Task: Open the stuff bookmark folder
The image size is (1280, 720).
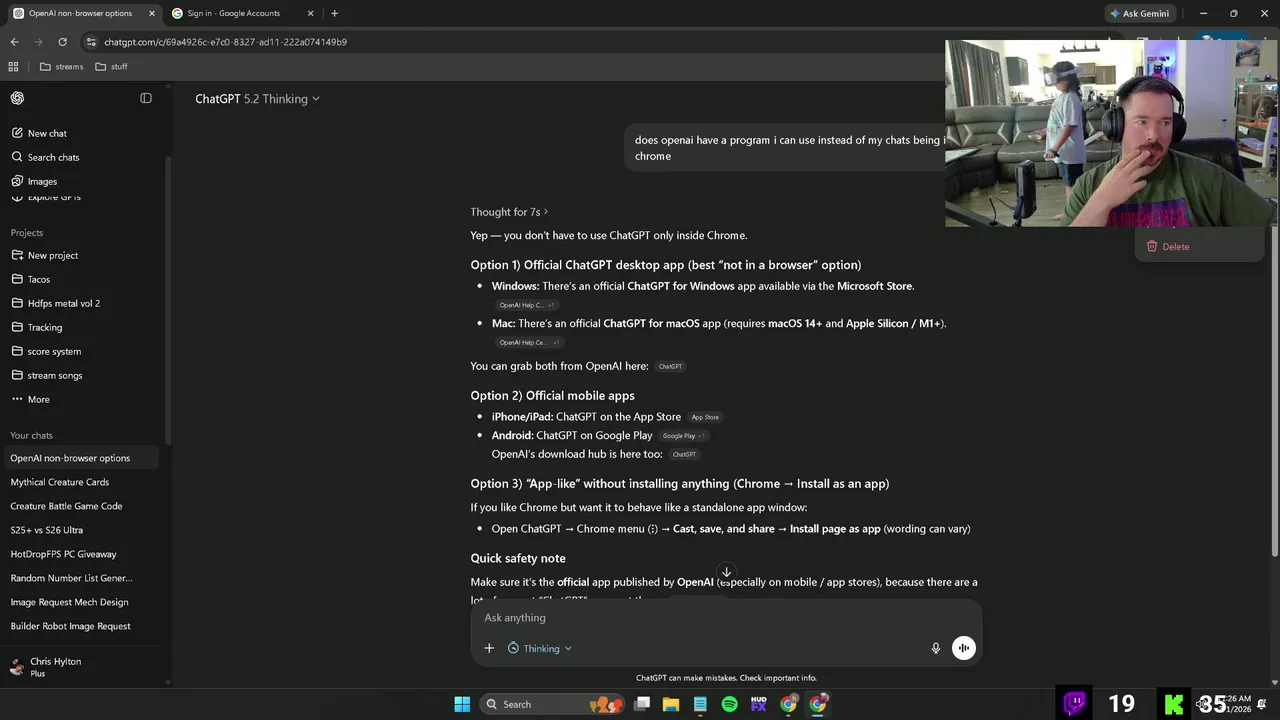Action: (x=111, y=67)
